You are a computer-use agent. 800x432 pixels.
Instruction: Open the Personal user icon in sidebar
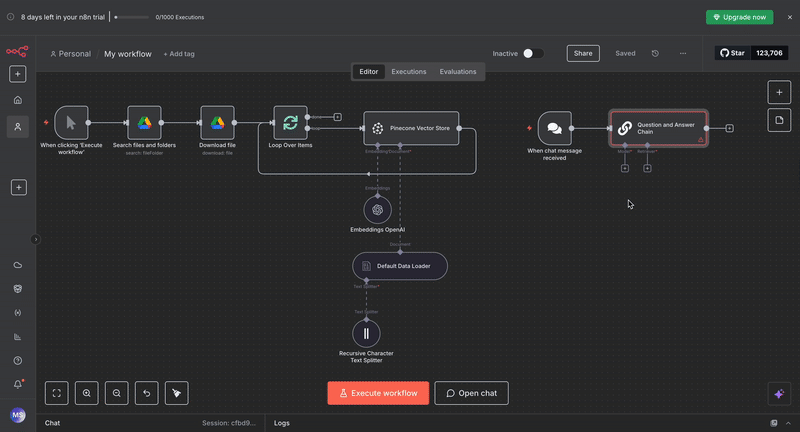coord(18,126)
